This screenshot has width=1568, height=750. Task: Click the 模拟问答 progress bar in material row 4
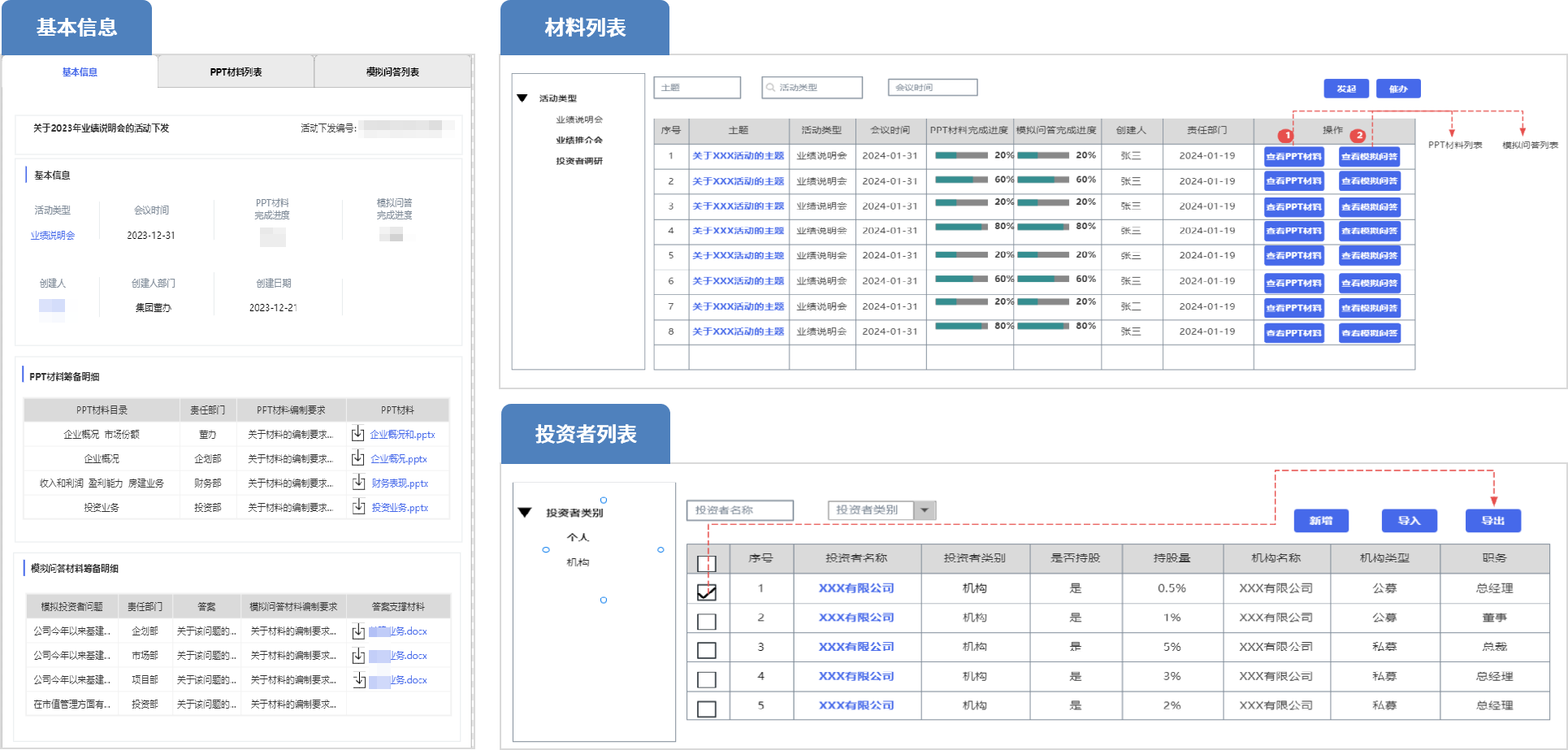(1043, 227)
